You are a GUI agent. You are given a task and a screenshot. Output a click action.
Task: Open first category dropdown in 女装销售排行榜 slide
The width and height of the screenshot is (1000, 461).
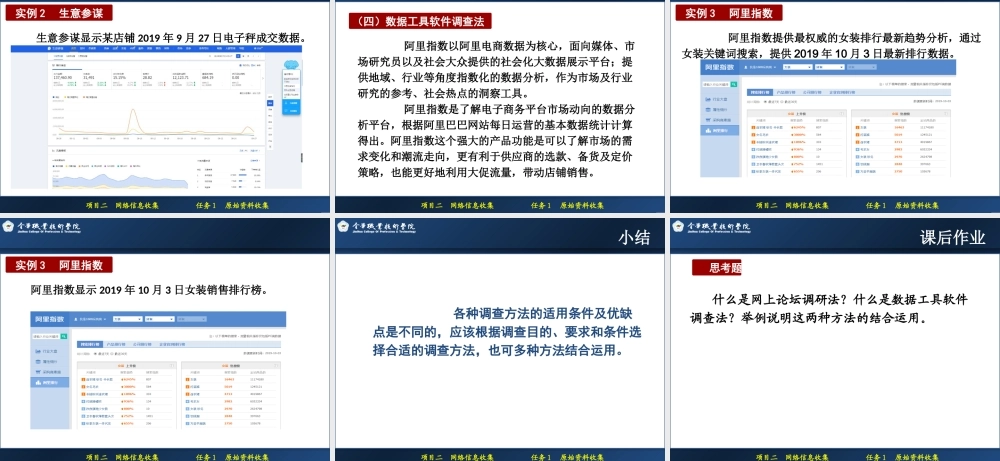(x=128, y=319)
